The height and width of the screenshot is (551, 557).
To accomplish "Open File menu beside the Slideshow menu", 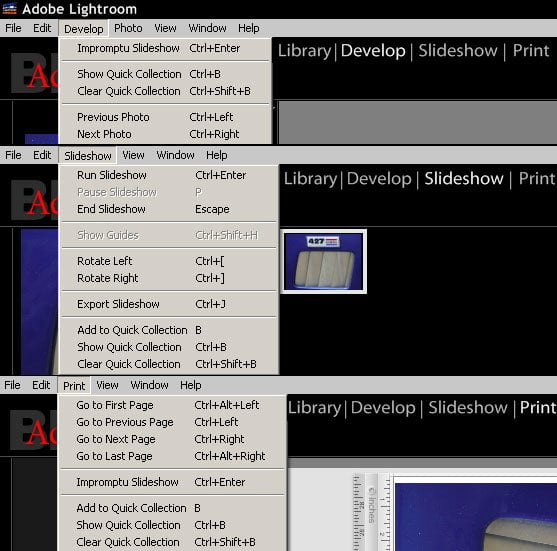I will pyautogui.click(x=13, y=155).
